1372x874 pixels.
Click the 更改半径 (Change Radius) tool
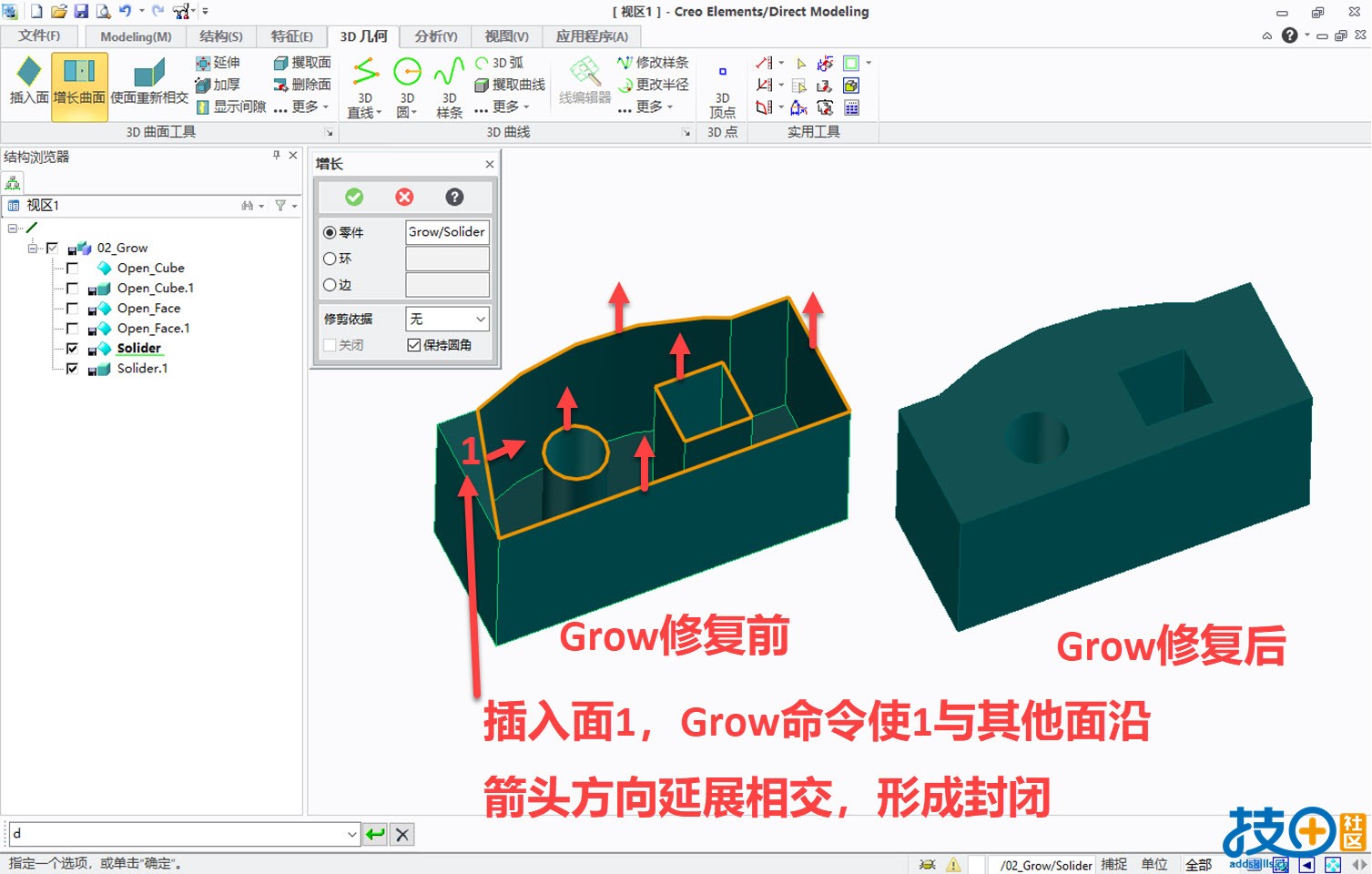click(x=653, y=85)
